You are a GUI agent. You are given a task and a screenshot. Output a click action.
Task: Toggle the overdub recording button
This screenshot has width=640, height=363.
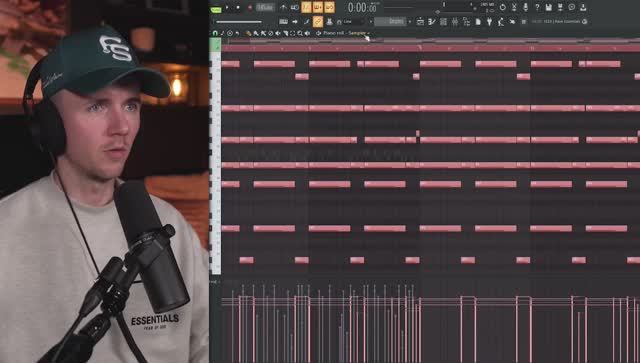pos(318,7)
